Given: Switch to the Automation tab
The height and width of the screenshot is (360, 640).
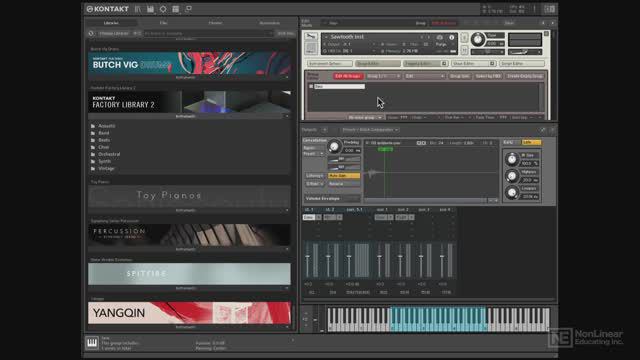Looking at the screenshot, I should click(269, 23).
